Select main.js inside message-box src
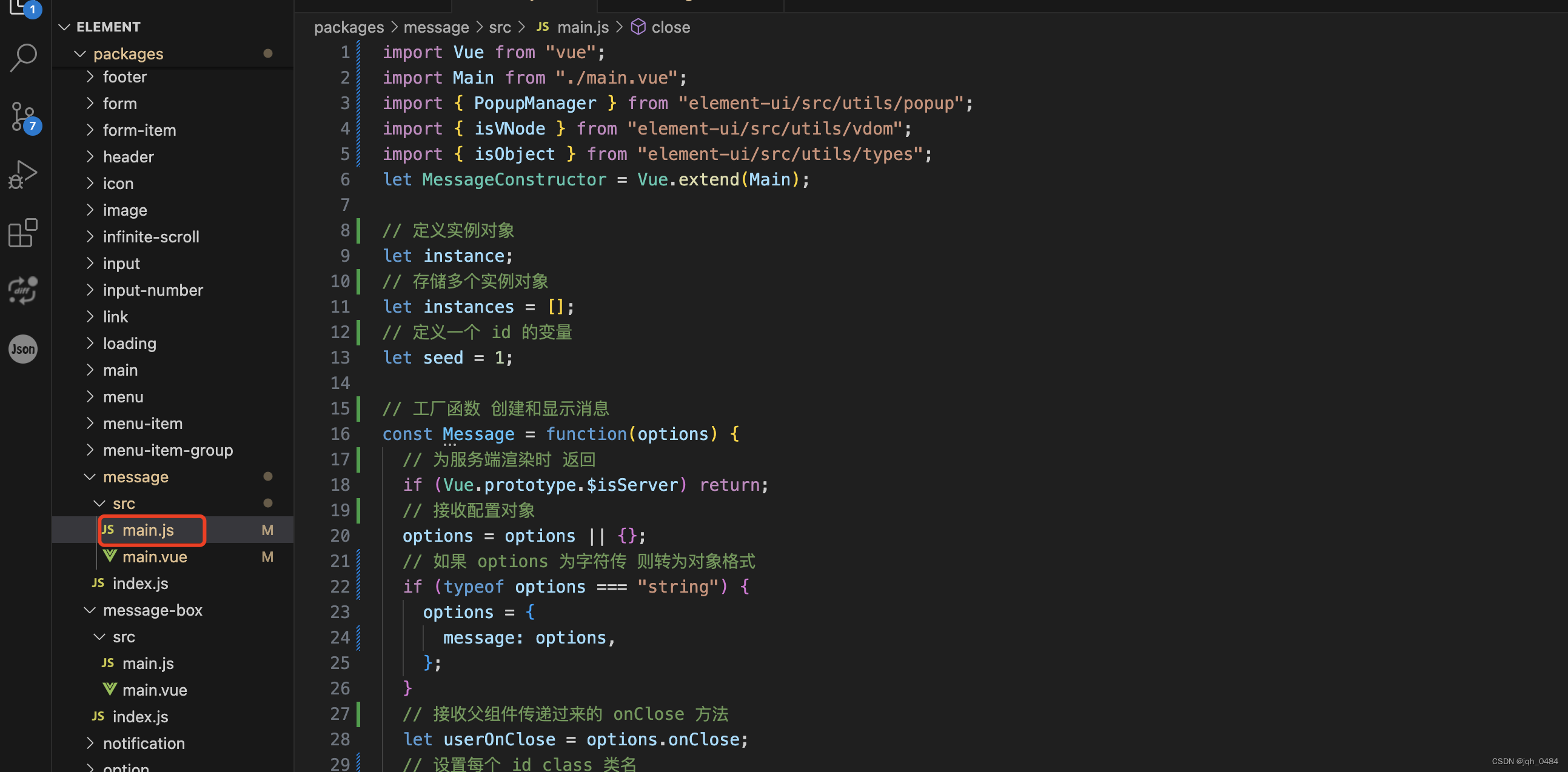Image resolution: width=1568 pixels, height=772 pixels. tap(148, 663)
